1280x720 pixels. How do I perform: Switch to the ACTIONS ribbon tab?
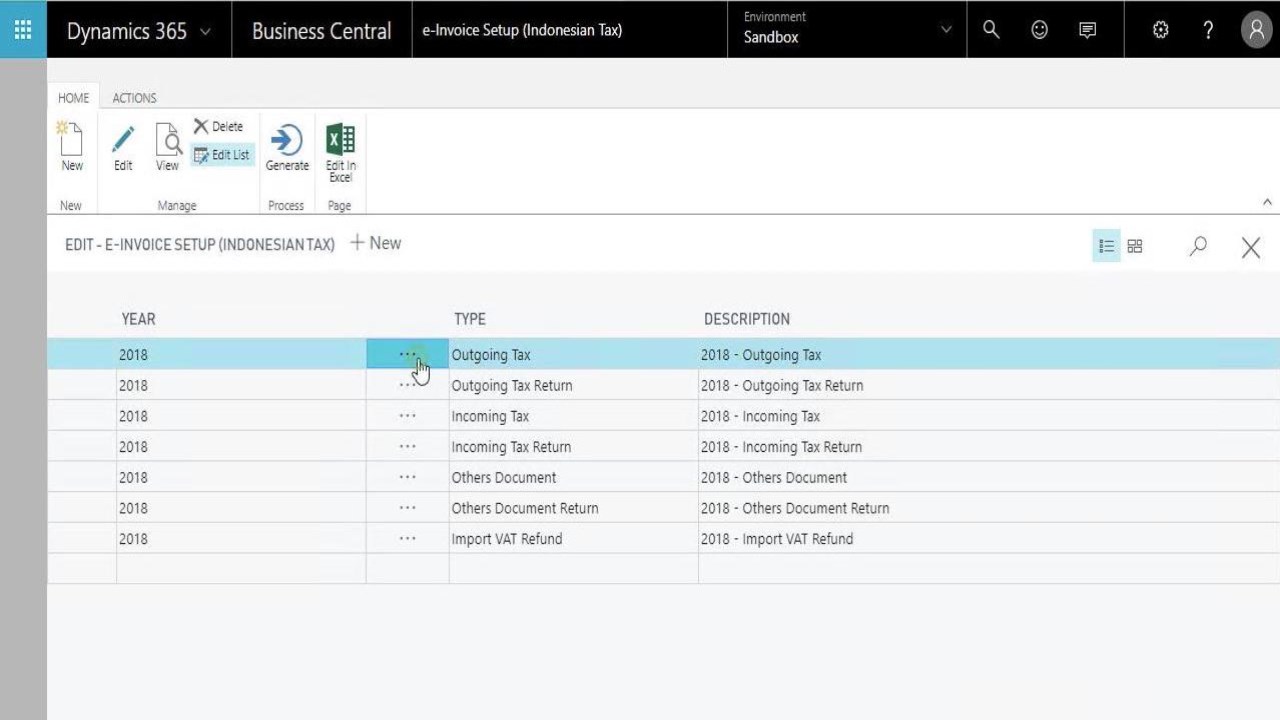[x=134, y=98]
